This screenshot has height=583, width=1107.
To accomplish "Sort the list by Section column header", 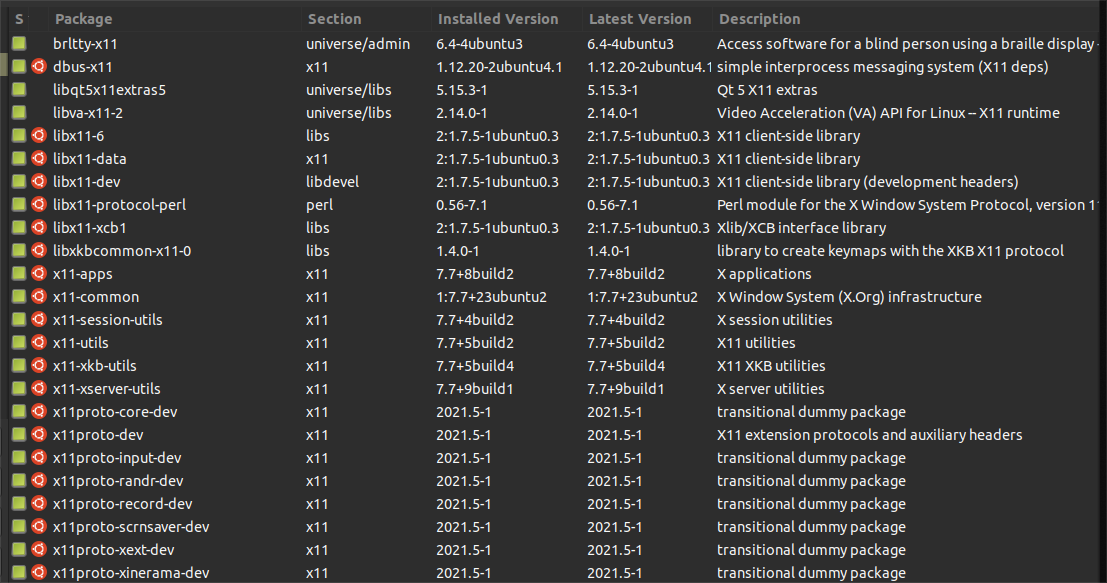I will pos(334,19).
